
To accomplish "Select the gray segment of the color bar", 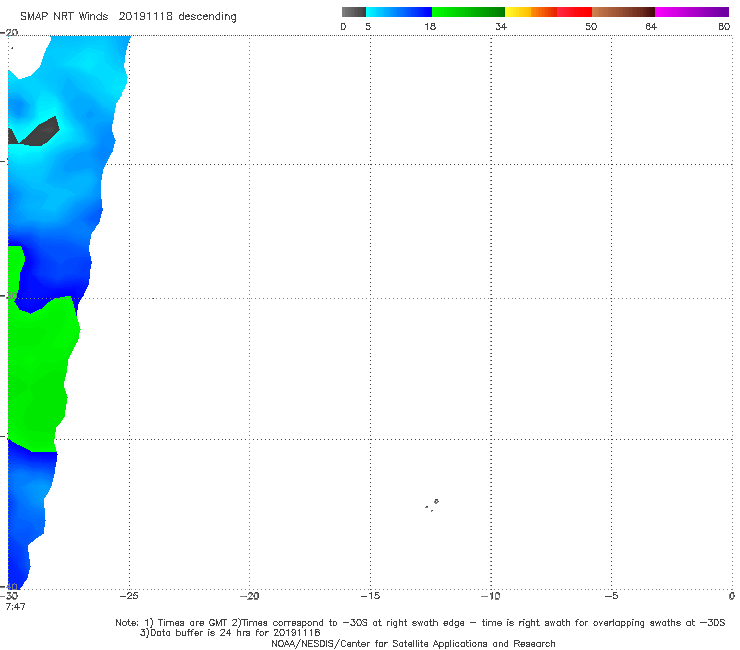I will click(x=353, y=12).
